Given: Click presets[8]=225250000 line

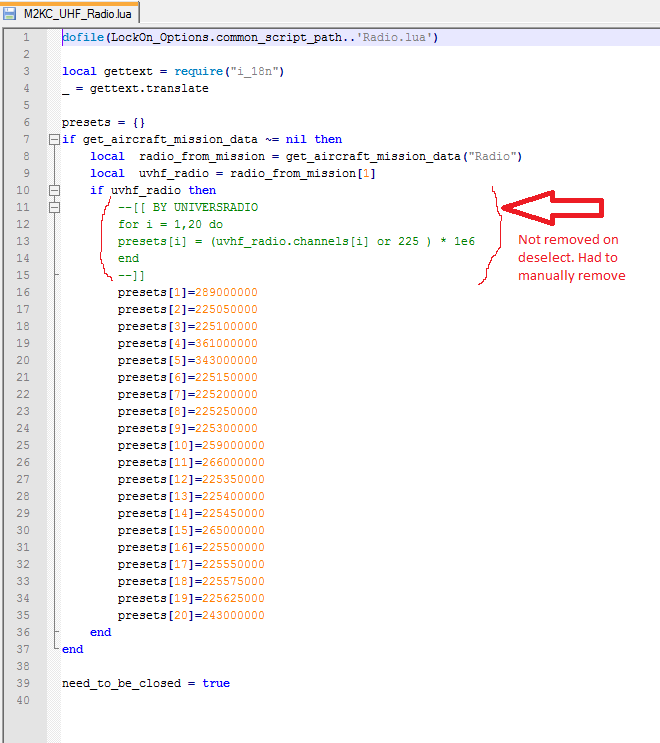Looking at the screenshot, I should (x=188, y=412).
